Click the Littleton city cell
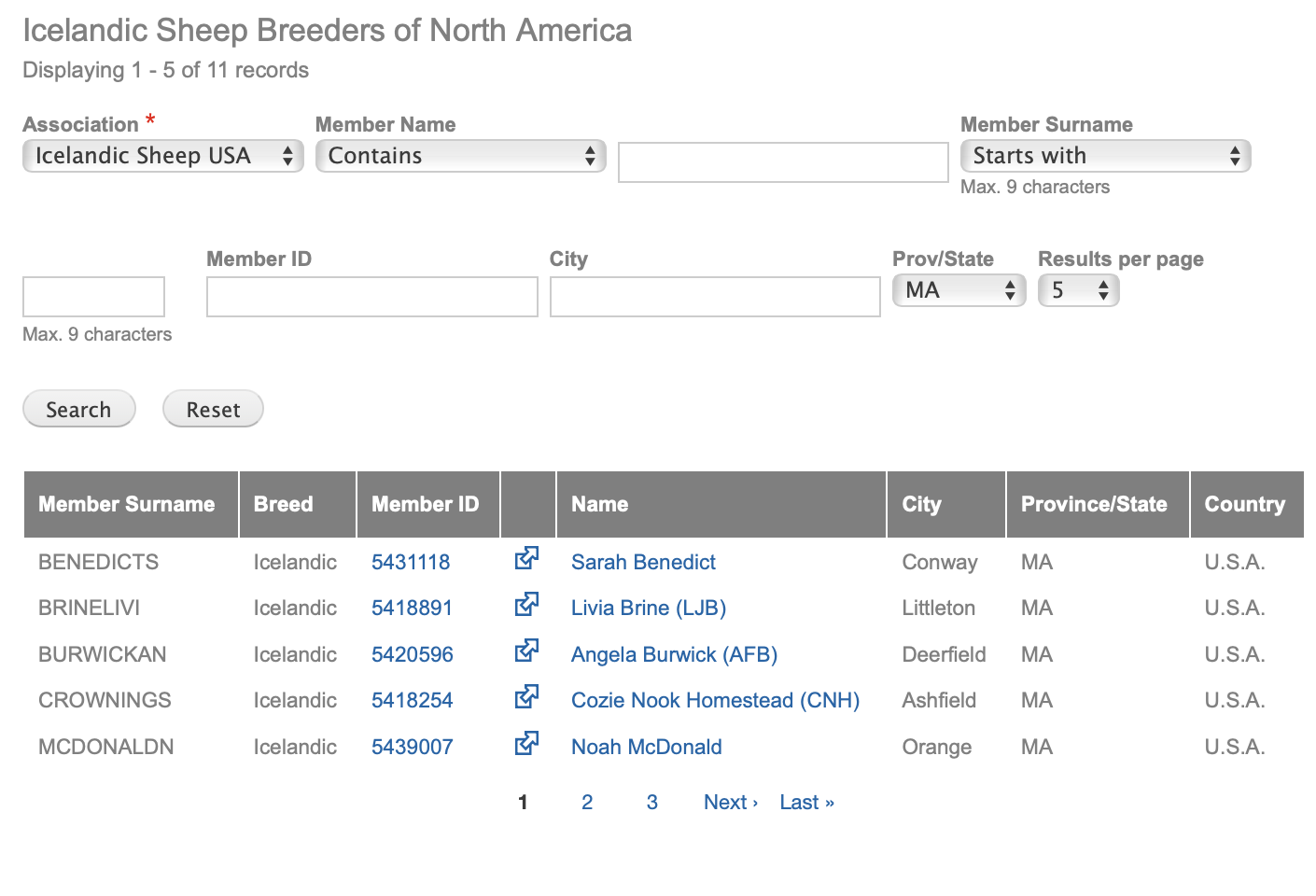1316x896 pixels. pos(939,608)
